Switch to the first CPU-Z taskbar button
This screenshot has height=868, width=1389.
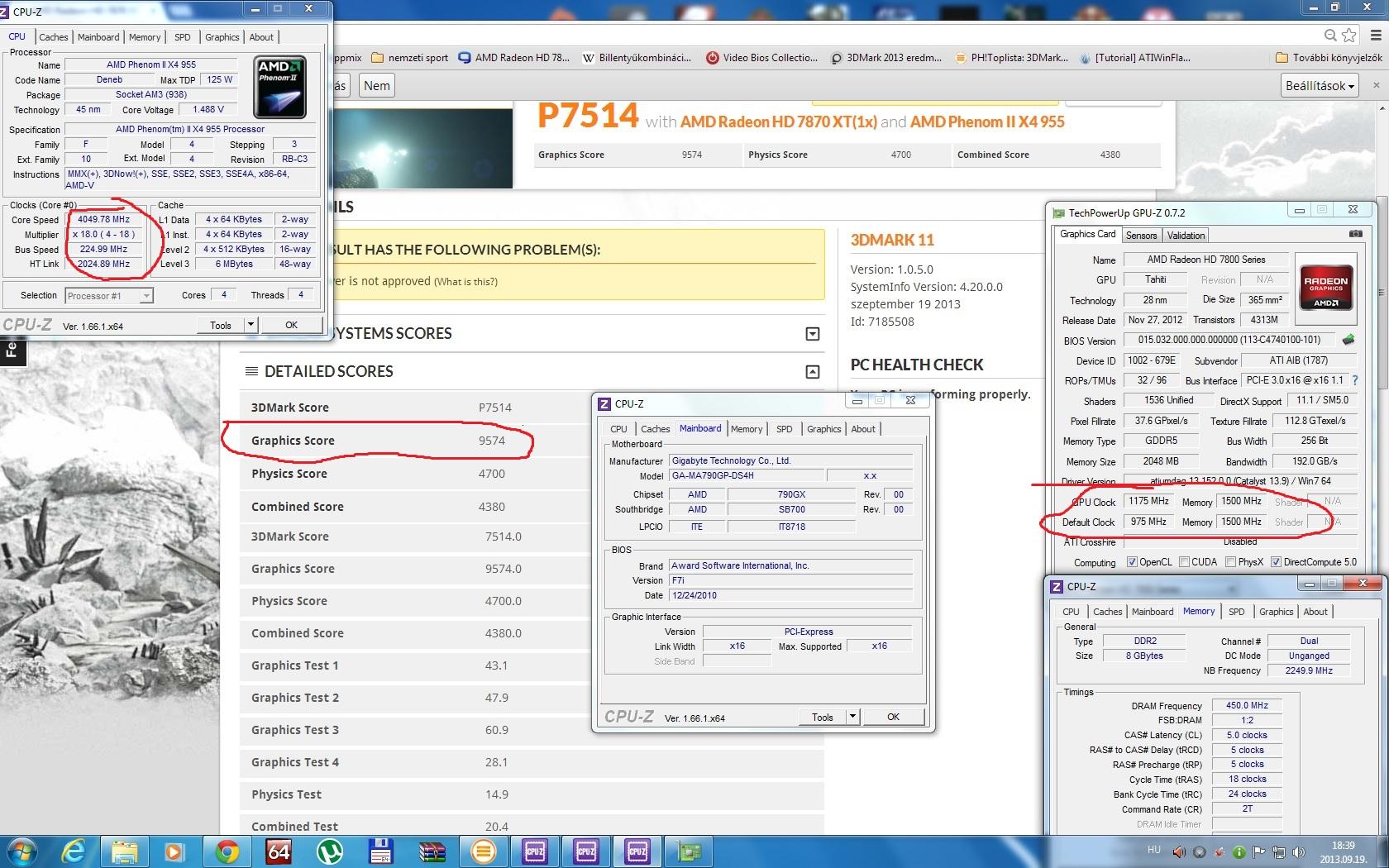[x=535, y=851]
